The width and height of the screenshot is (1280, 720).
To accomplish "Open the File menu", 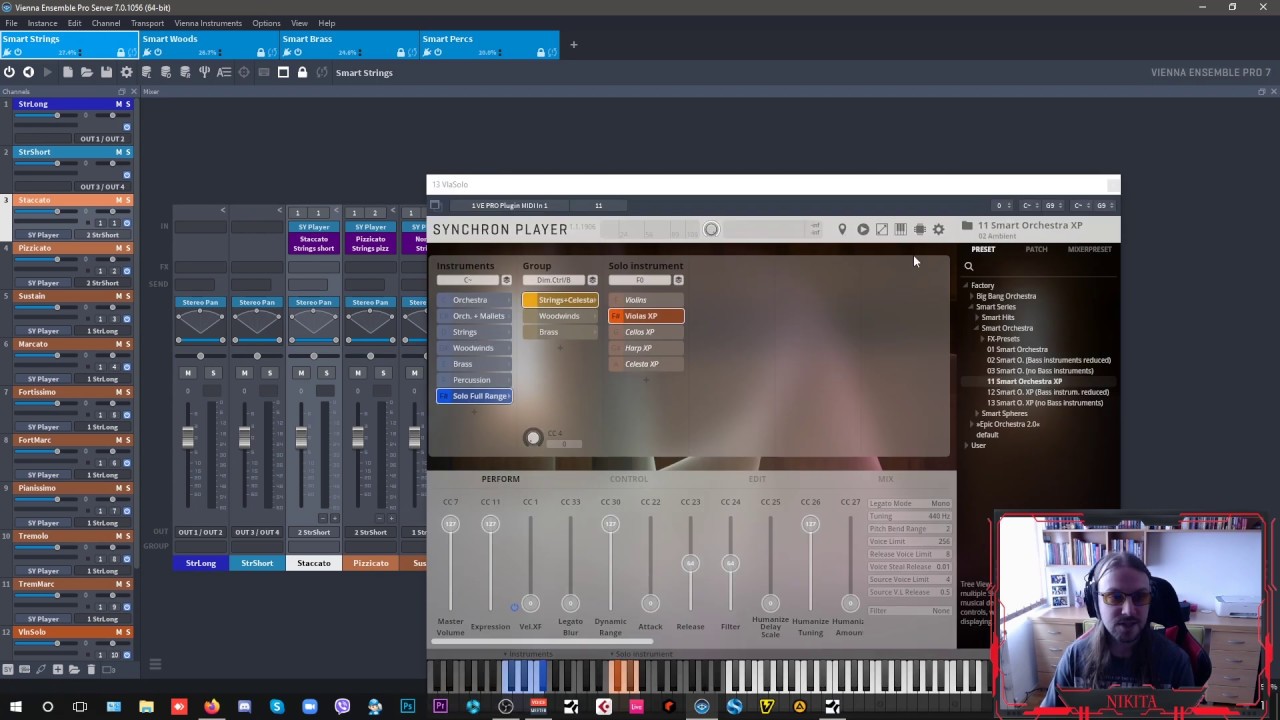I will pos(11,23).
